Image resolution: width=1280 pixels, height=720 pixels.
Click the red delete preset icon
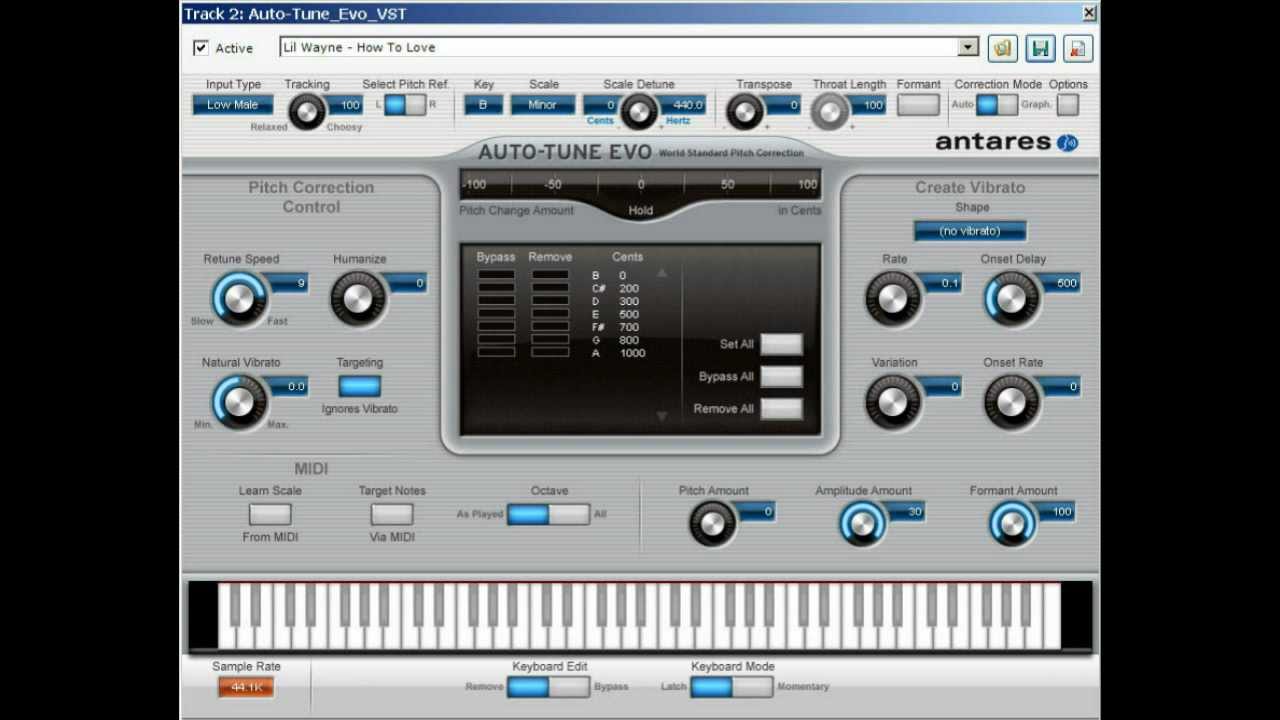[x=1078, y=48]
